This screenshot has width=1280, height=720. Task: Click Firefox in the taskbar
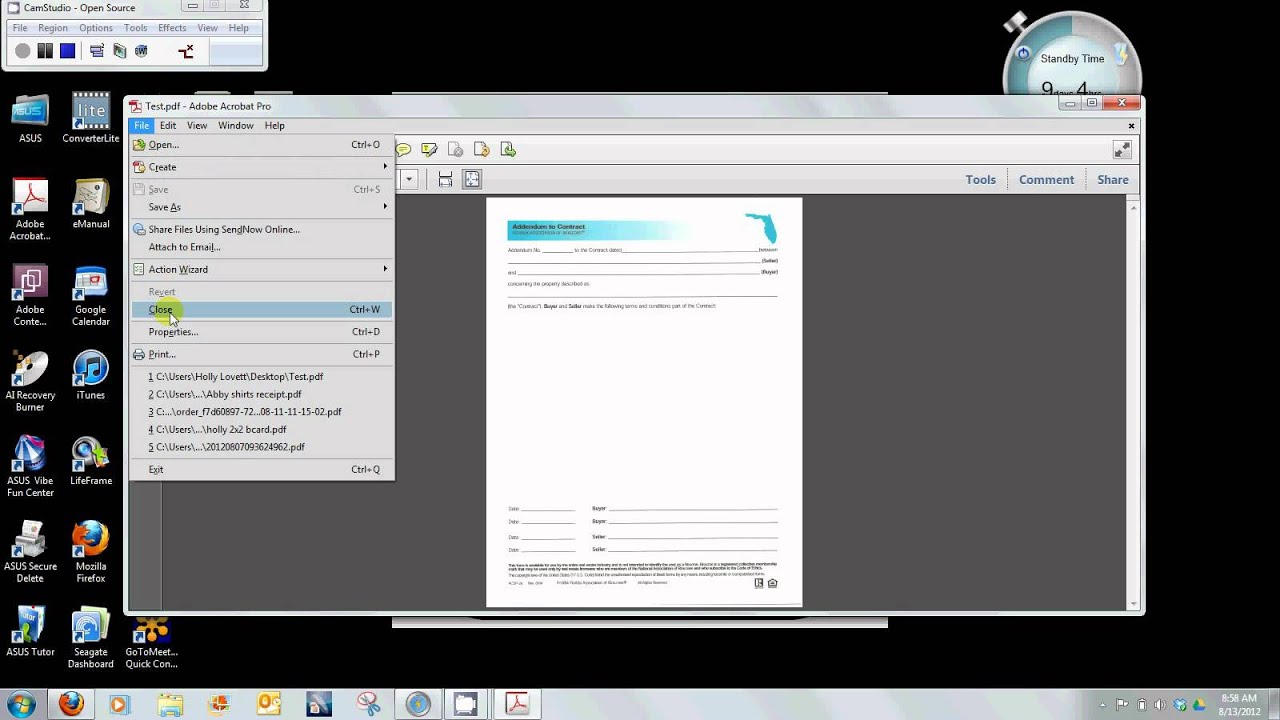(71, 704)
